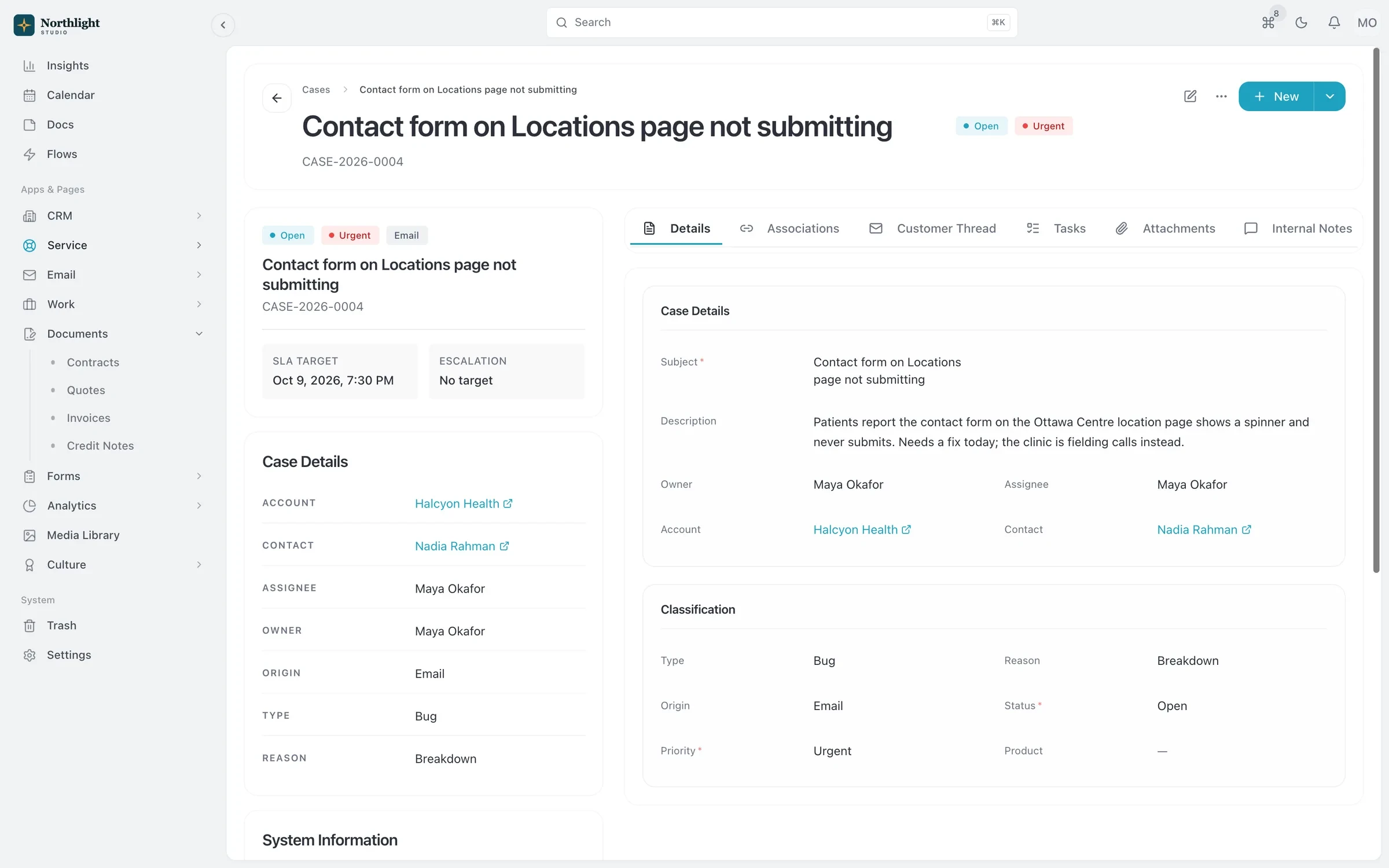Expand the Culture sidebar section
Viewport: 1389px width, 868px height.
tap(113, 565)
